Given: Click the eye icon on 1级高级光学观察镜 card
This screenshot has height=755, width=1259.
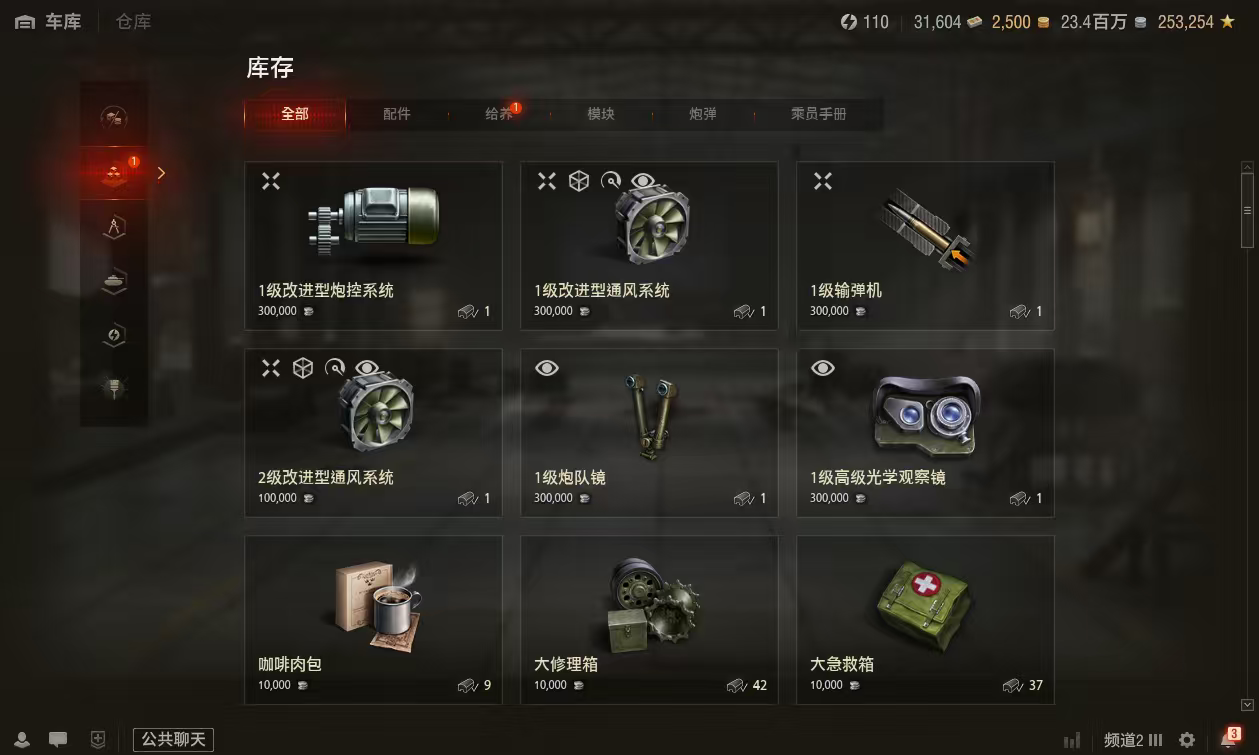Looking at the screenshot, I should pos(822,368).
